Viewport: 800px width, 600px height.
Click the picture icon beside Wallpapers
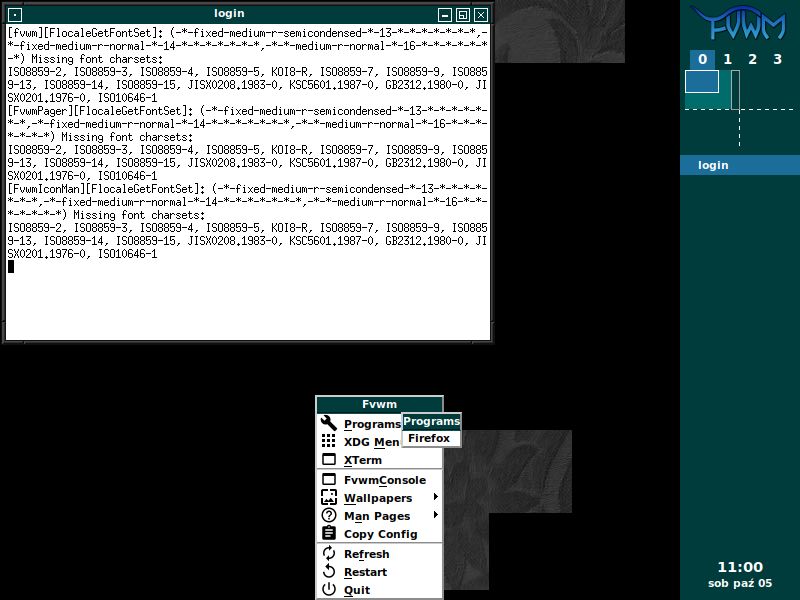(329, 497)
